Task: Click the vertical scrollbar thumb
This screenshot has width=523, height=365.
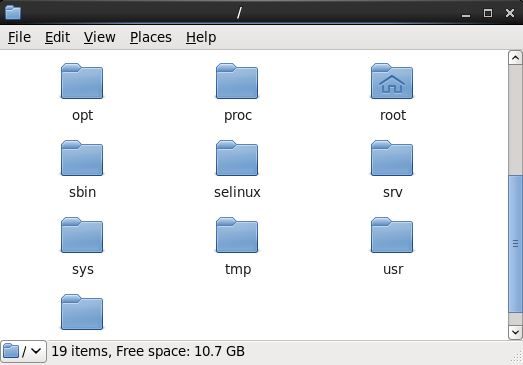Action: point(515,244)
